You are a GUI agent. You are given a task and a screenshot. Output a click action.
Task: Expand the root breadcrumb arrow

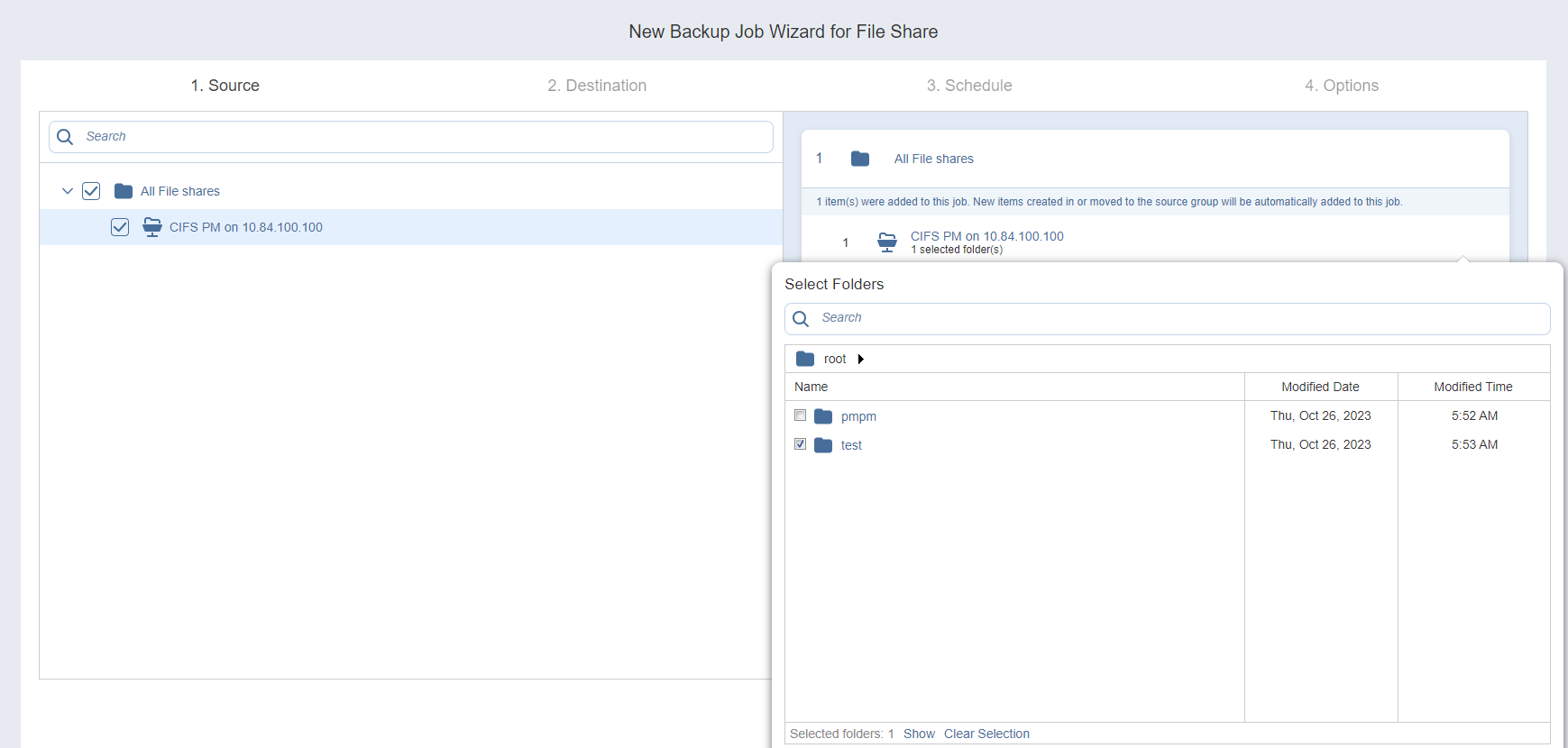tap(861, 359)
